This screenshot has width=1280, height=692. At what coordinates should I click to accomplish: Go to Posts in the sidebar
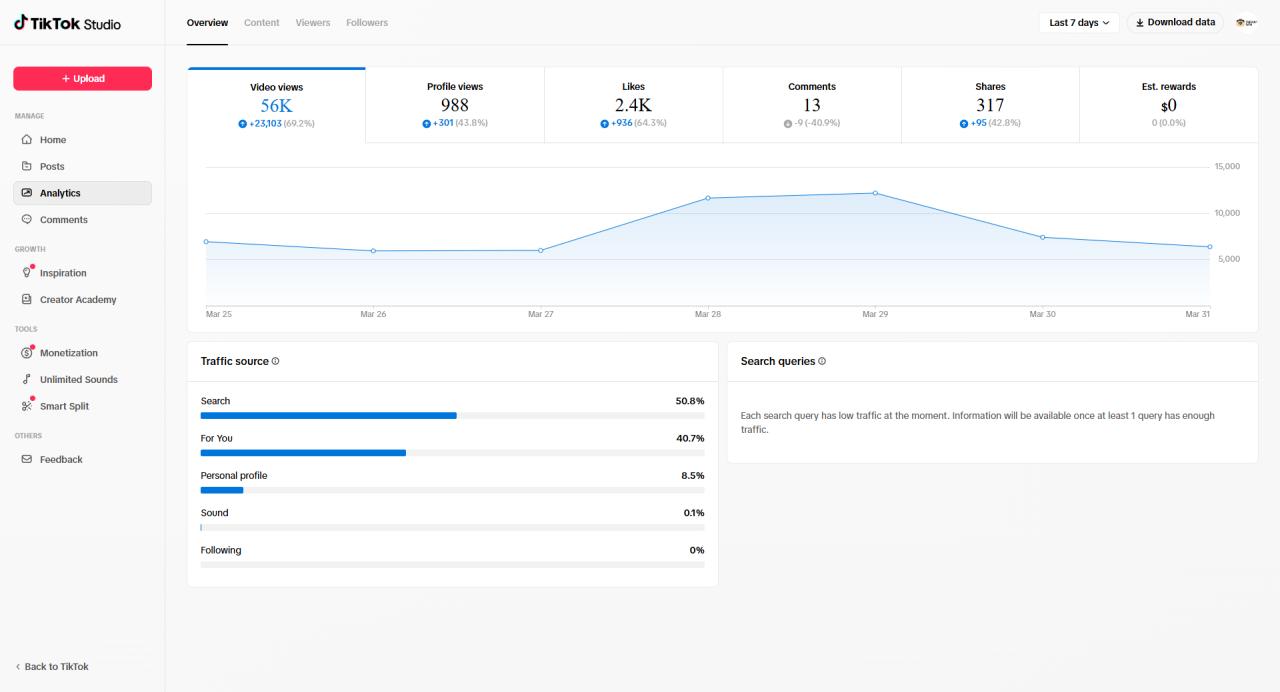click(x=83, y=166)
